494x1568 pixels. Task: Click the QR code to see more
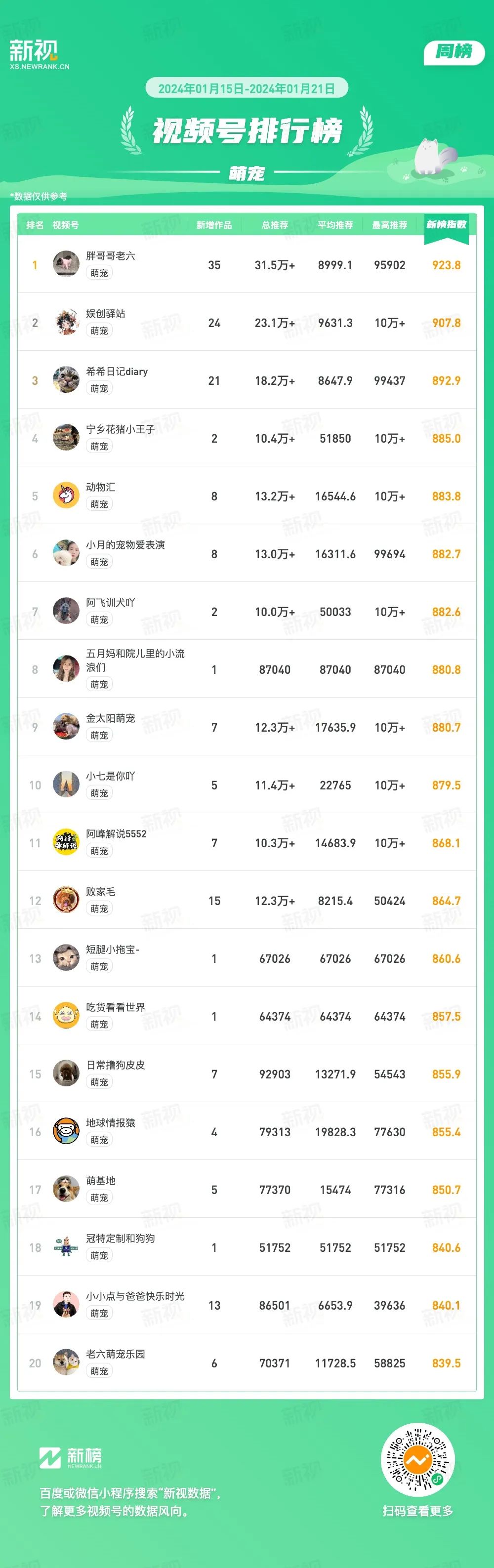click(x=418, y=1460)
